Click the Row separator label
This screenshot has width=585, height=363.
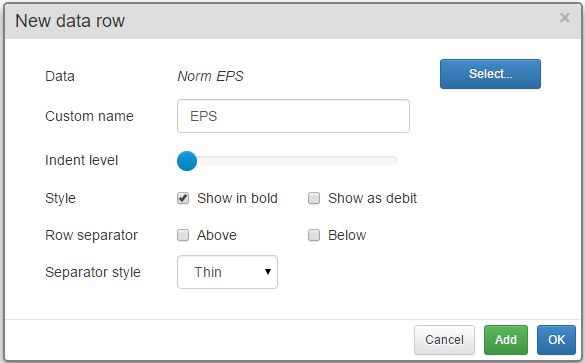point(91,235)
